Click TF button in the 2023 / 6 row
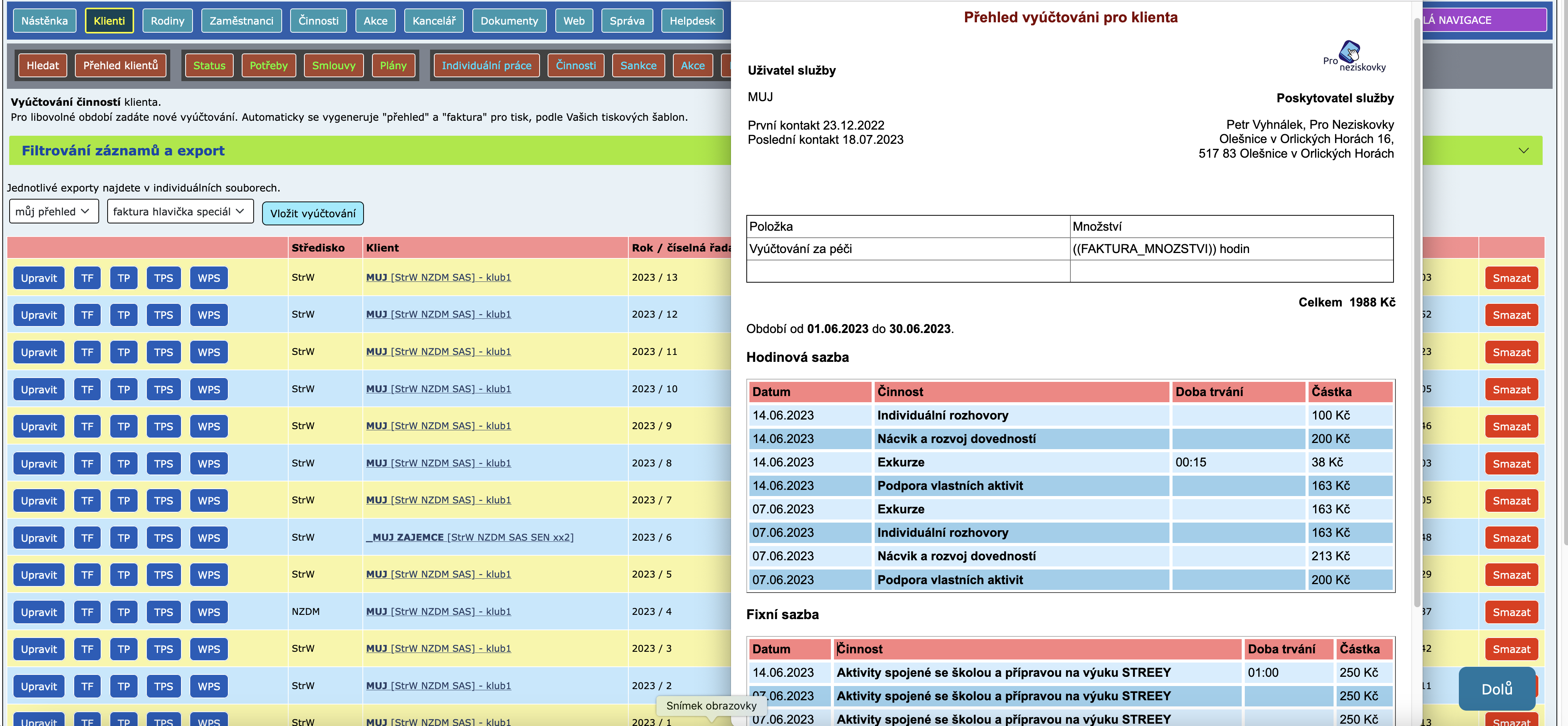Viewport: 1568px width, 726px height. [x=87, y=538]
